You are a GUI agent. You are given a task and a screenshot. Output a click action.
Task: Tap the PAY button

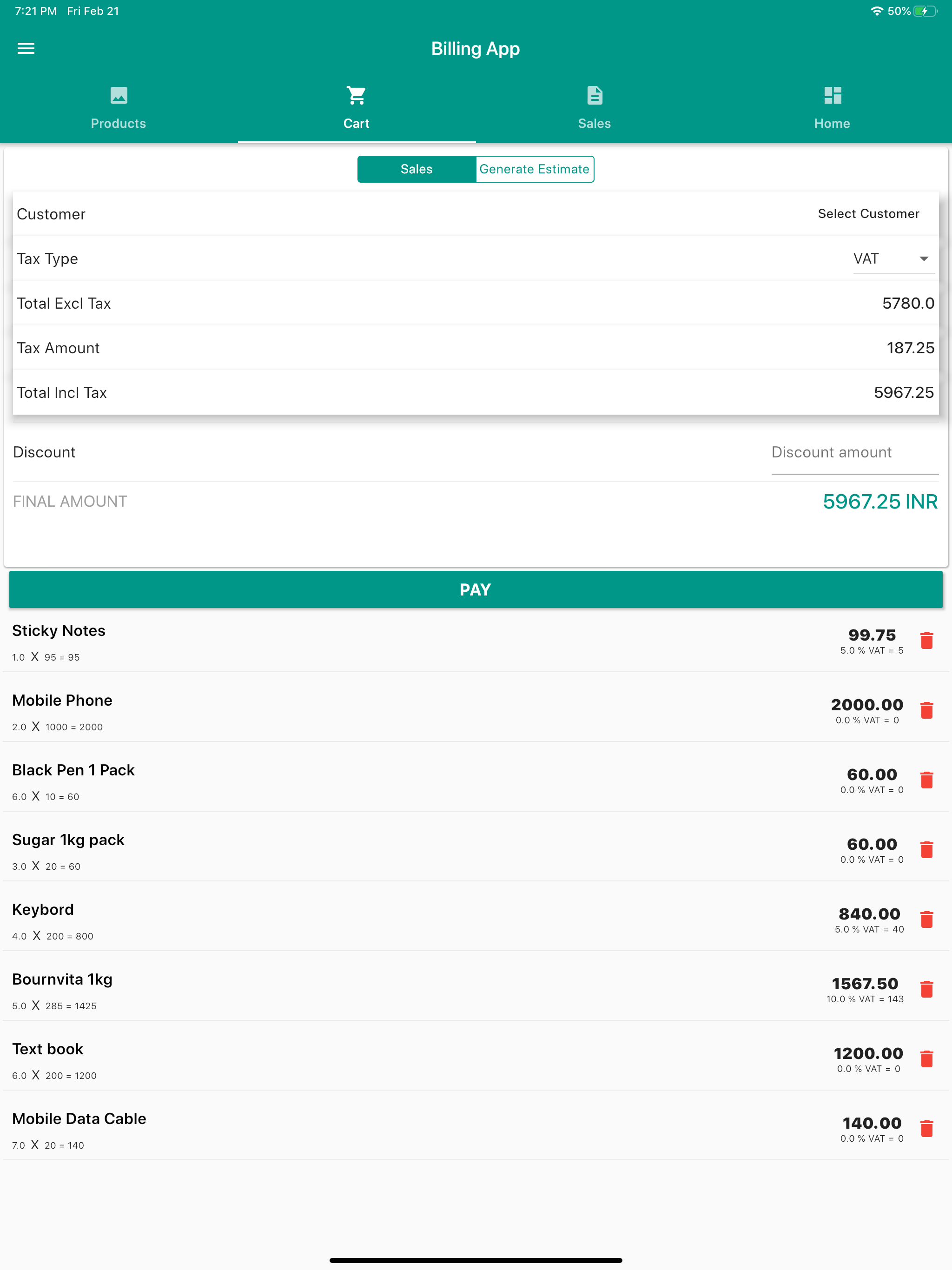(476, 589)
